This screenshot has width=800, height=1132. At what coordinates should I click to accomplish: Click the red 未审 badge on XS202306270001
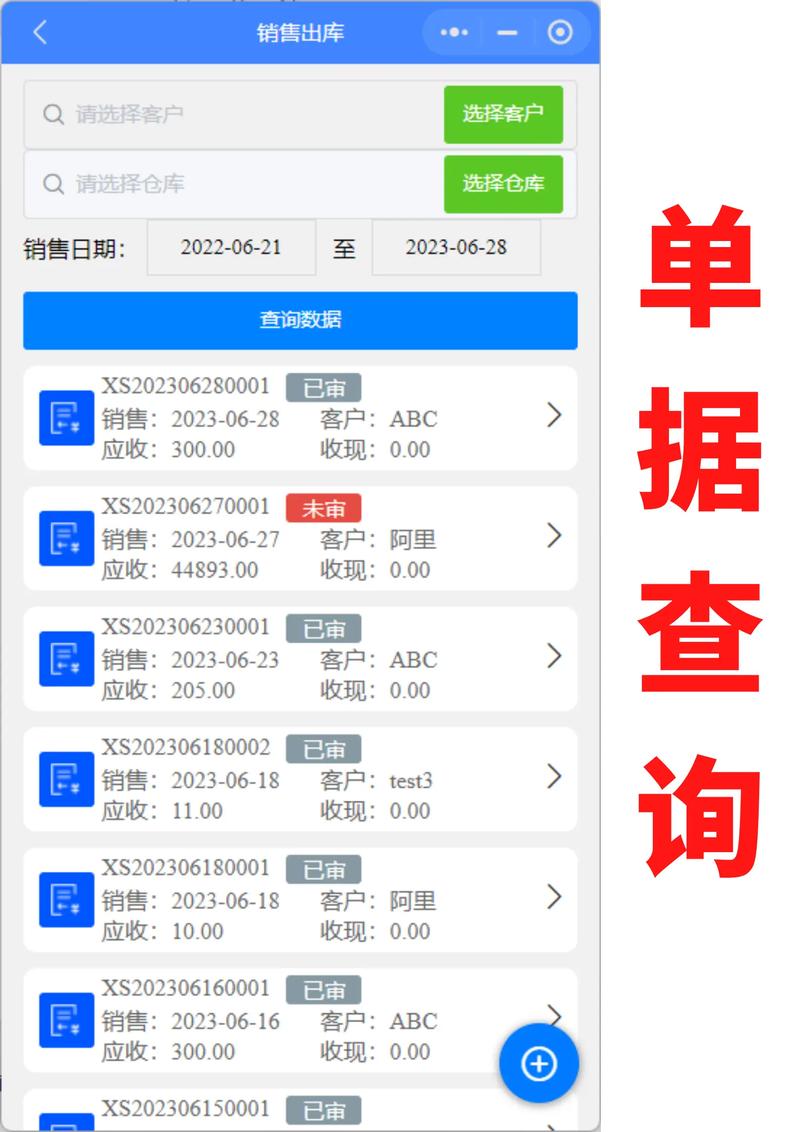323,508
